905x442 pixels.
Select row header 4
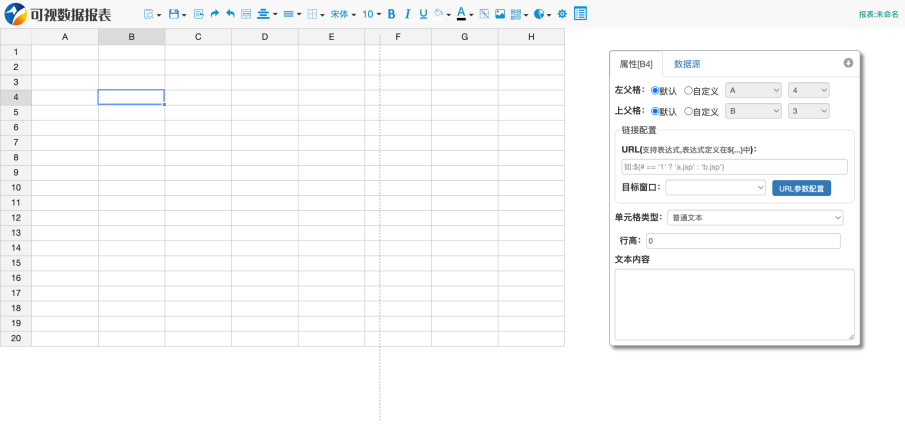tap(16, 97)
